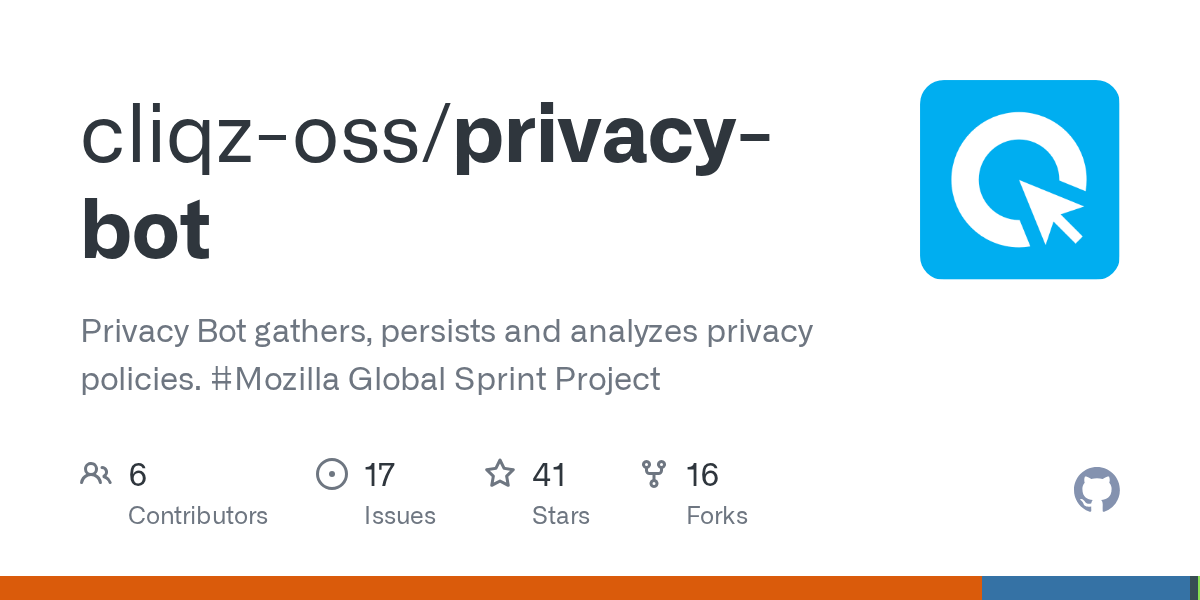Click the Contributors people icon
The height and width of the screenshot is (600, 1200).
click(96, 474)
